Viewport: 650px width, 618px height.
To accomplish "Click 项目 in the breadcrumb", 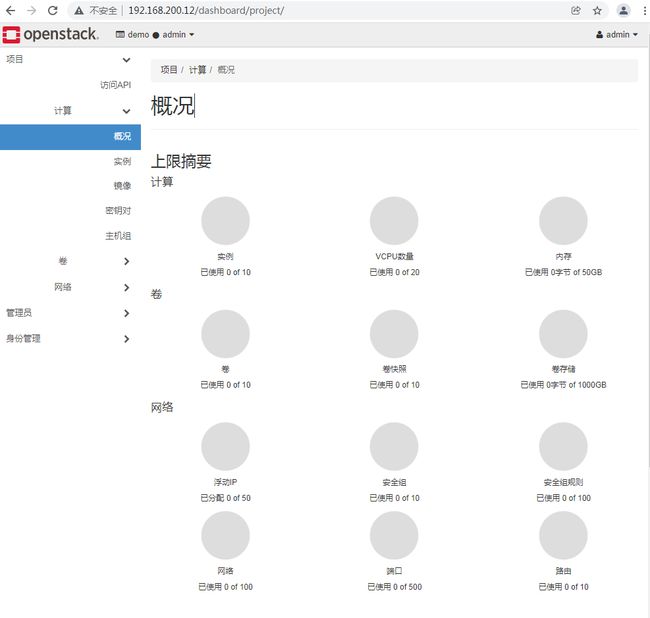I will (x=169, y=70).
